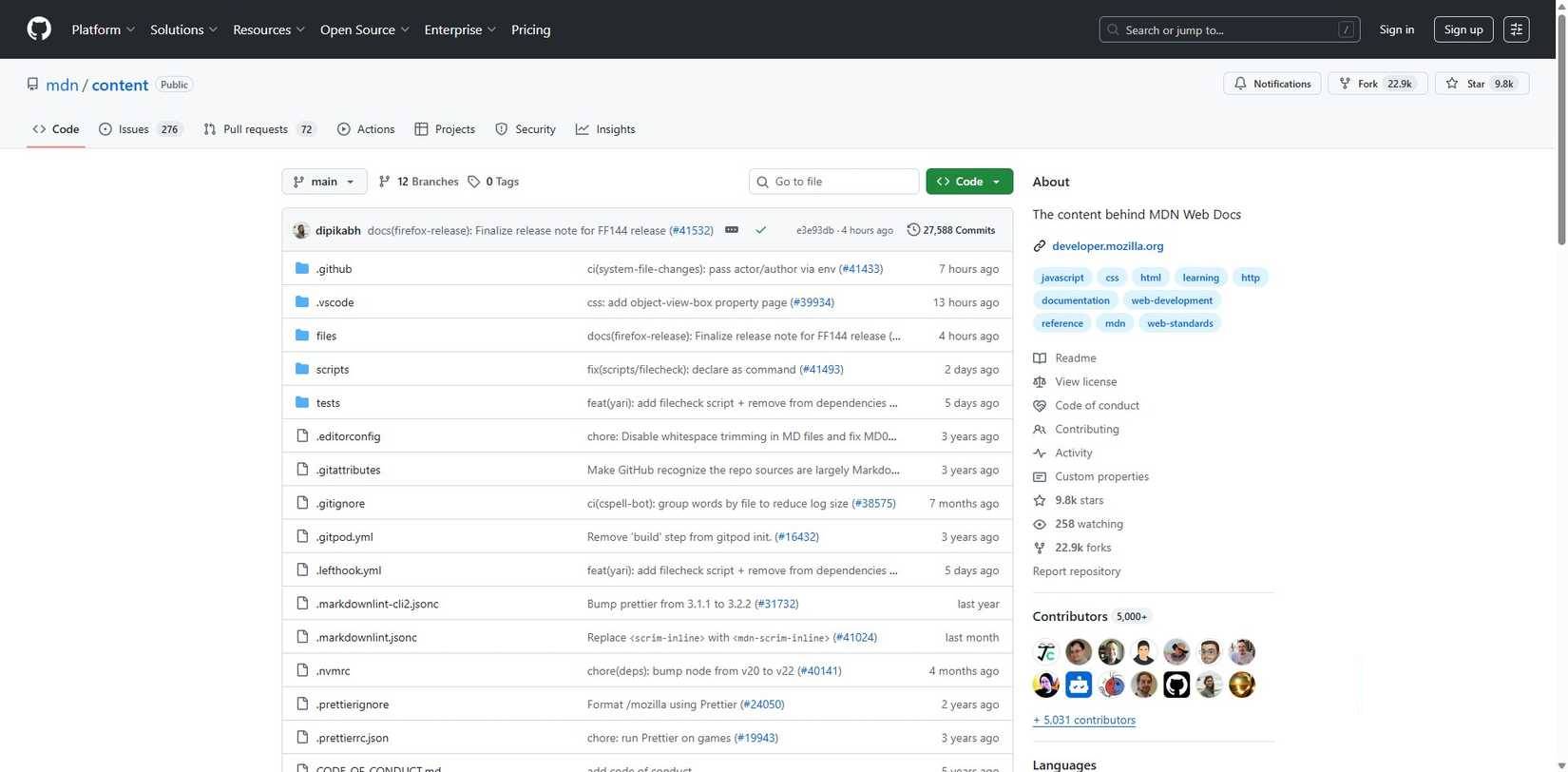
Task: Open the main branch selector dropdown
Action: 324,182
